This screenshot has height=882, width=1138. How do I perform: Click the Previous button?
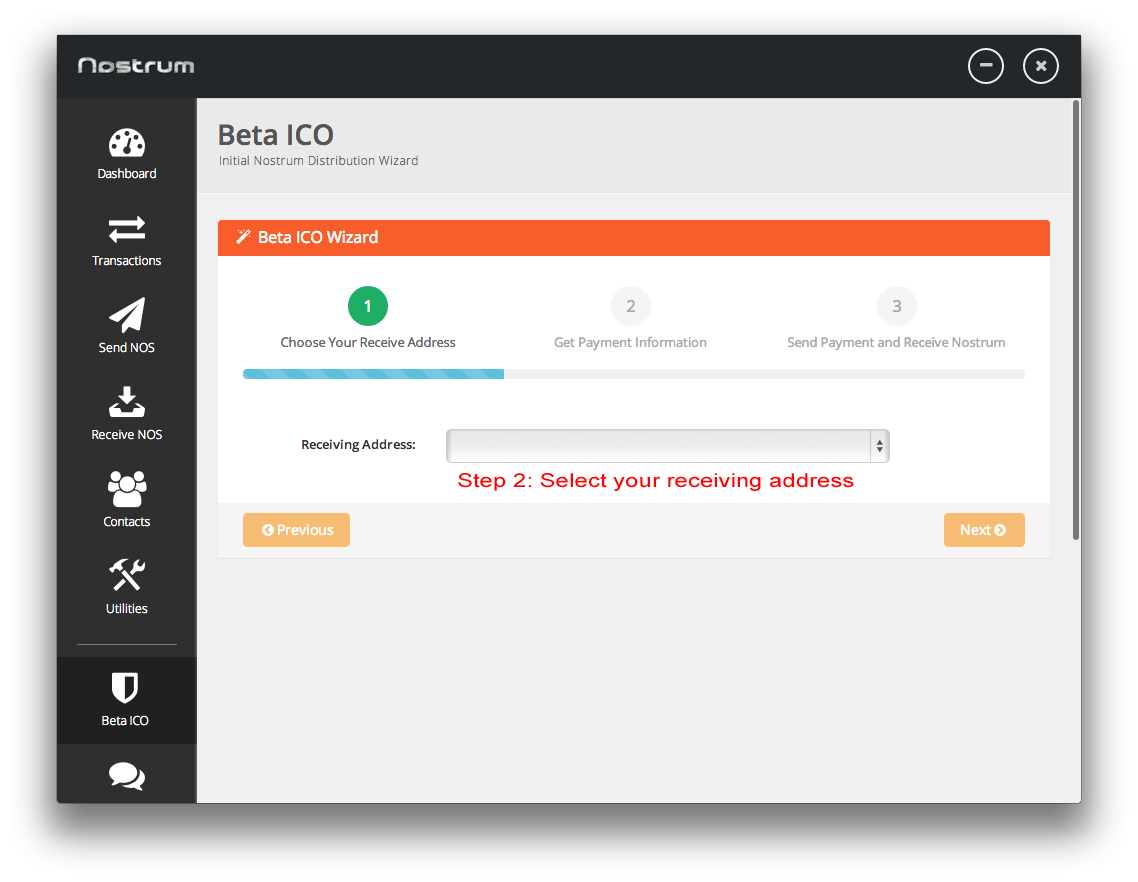(296, 530)
